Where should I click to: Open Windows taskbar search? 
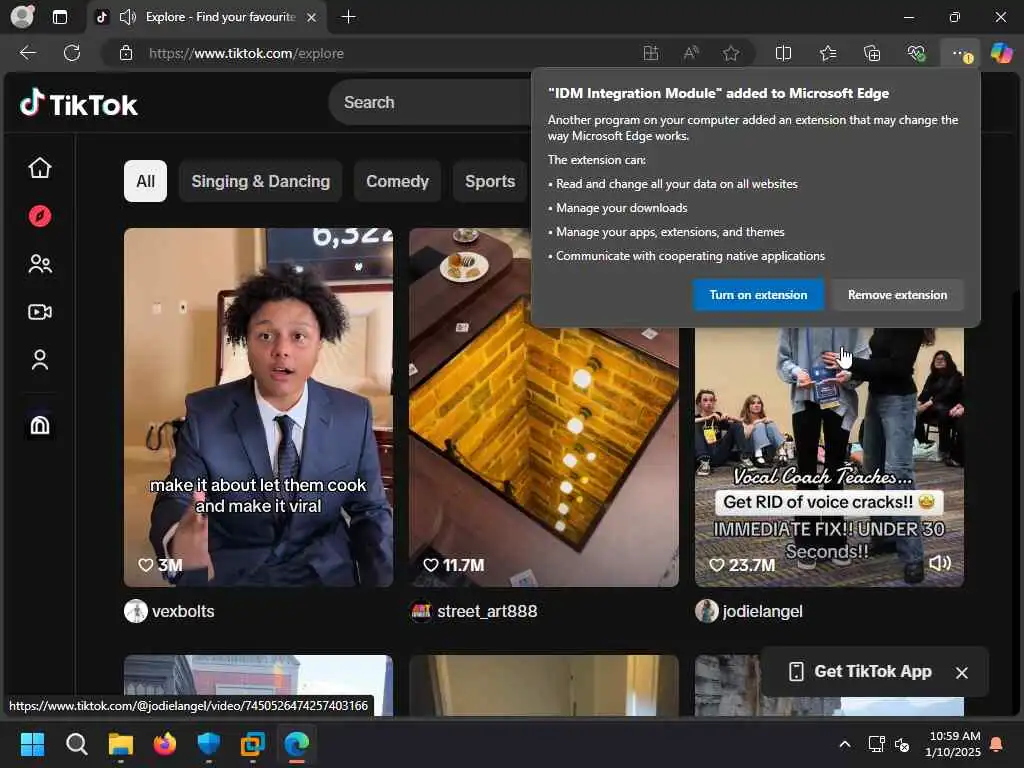click(76, 744)
